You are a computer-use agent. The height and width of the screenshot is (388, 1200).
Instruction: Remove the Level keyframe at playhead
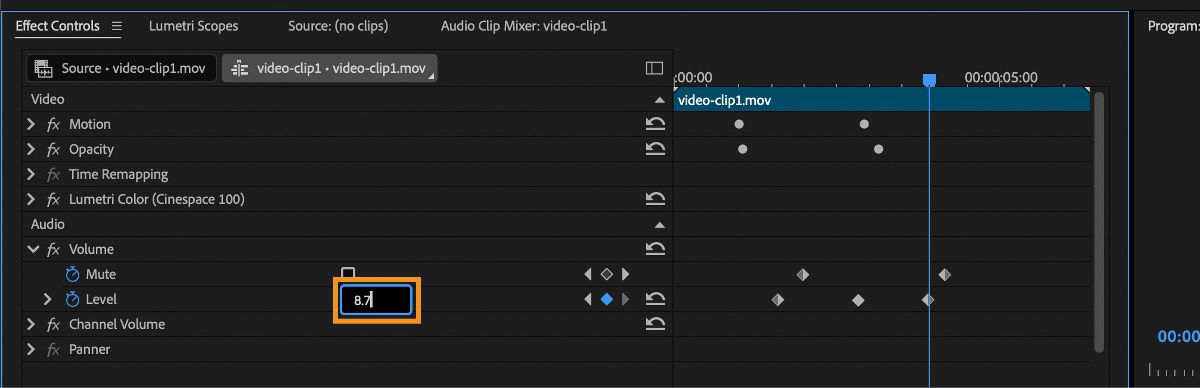[x=606, y=299]
